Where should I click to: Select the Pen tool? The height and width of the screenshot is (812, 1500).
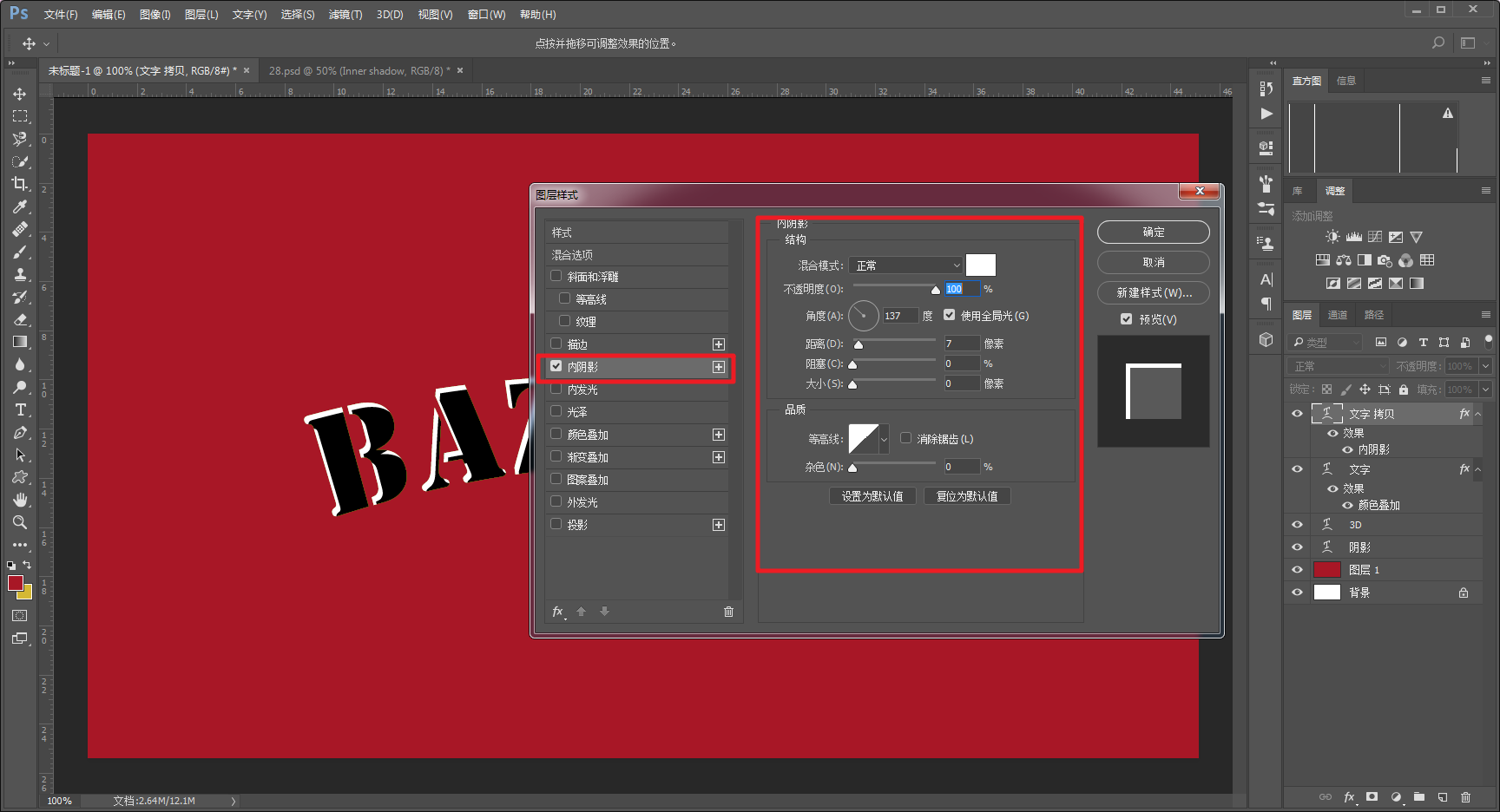[20, 432]
